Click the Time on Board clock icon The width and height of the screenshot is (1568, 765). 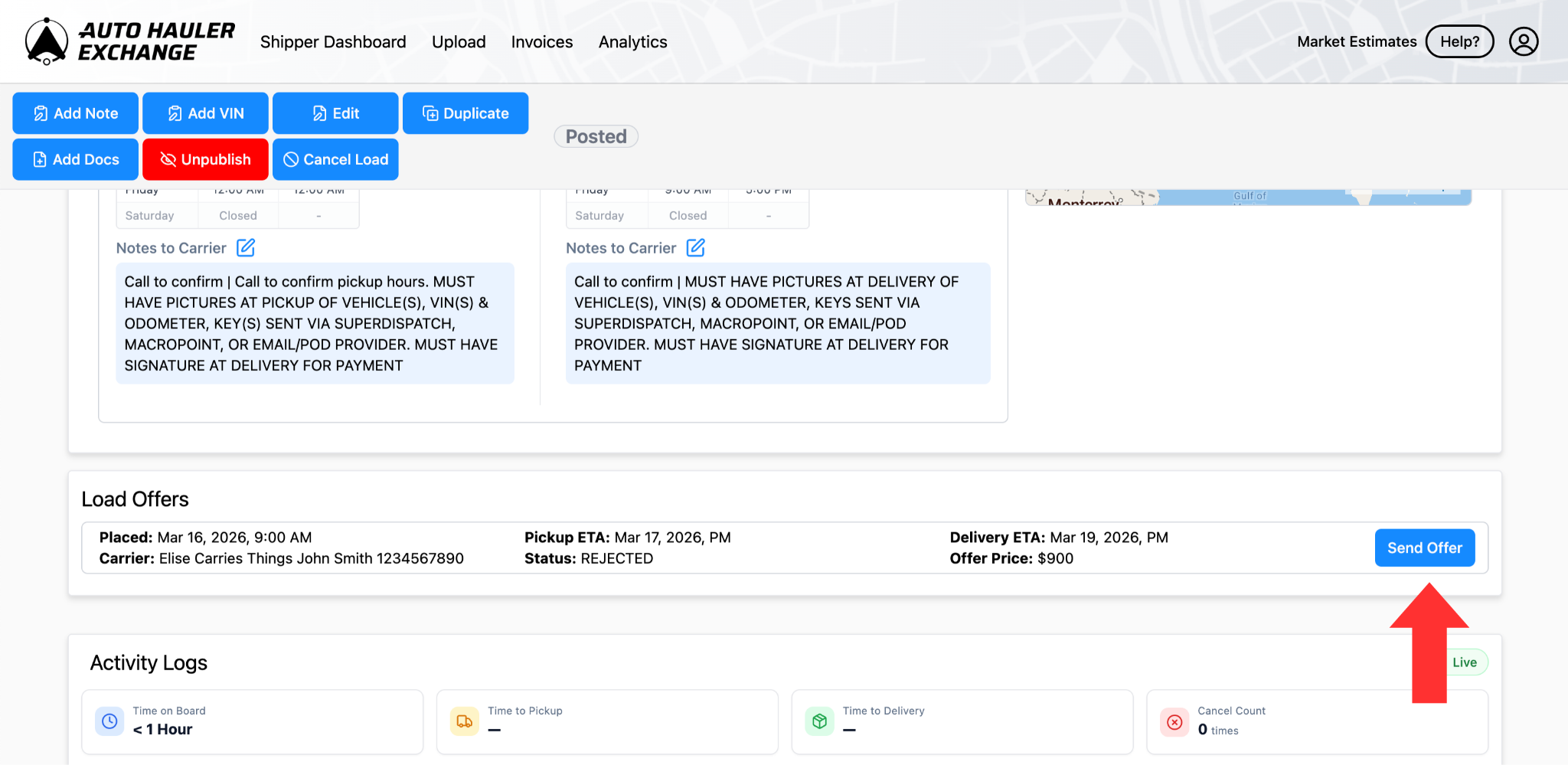coord(109,721)
